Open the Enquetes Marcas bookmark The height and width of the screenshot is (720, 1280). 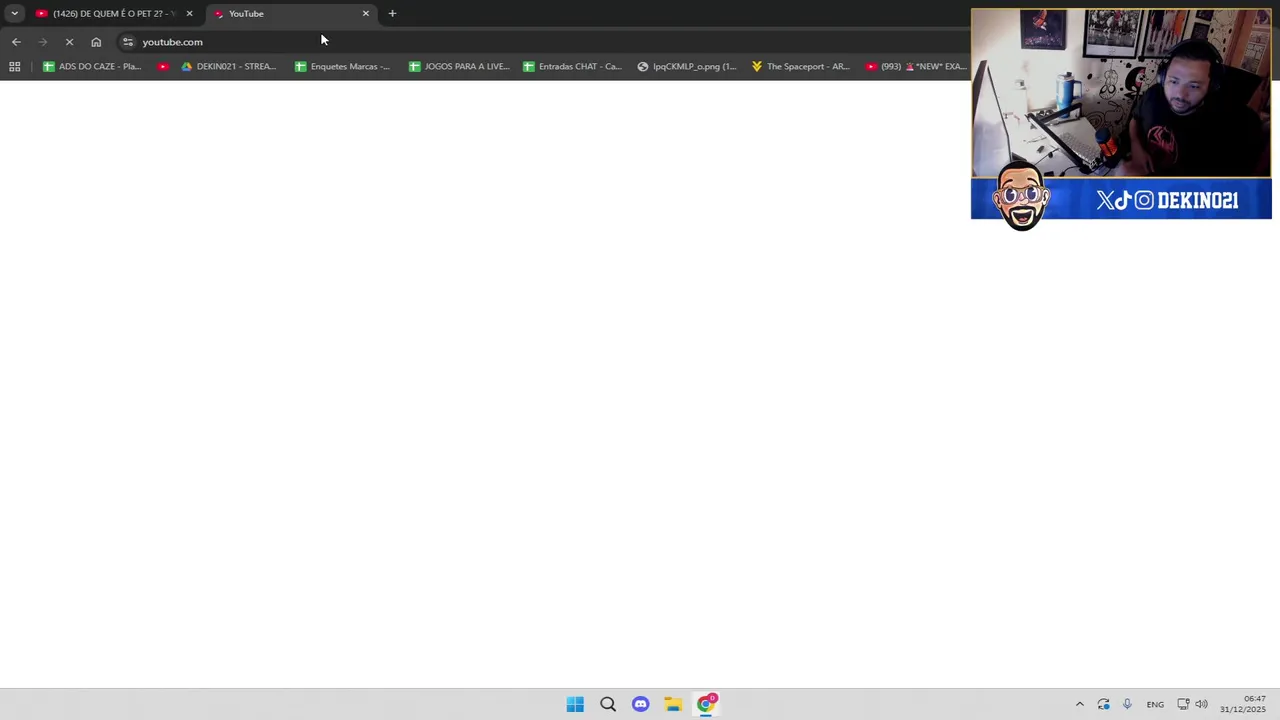pyautogui.click(x=342, y=67)
